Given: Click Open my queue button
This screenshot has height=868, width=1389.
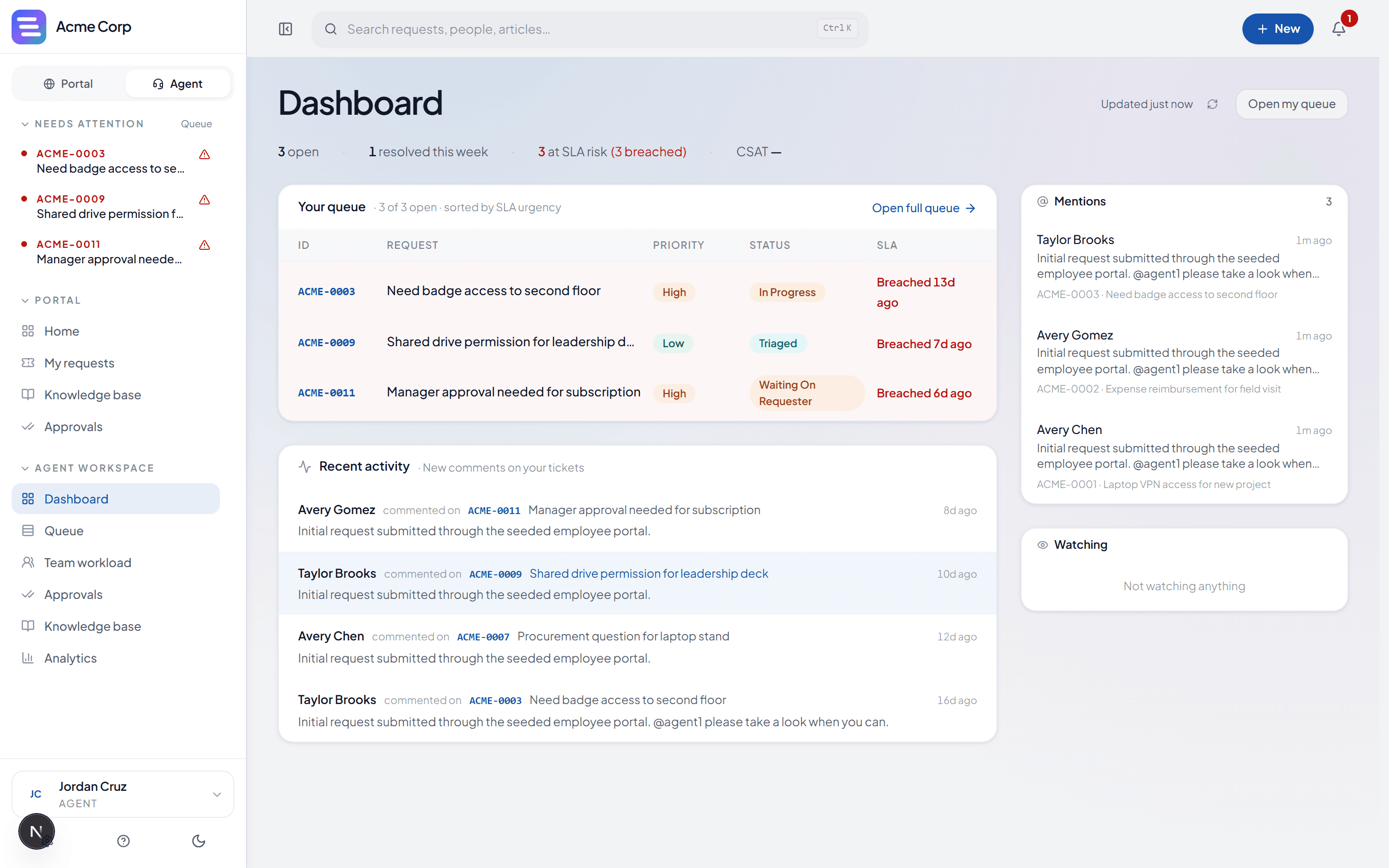Looking at the screenshot, I should (x=1292, y=104).
